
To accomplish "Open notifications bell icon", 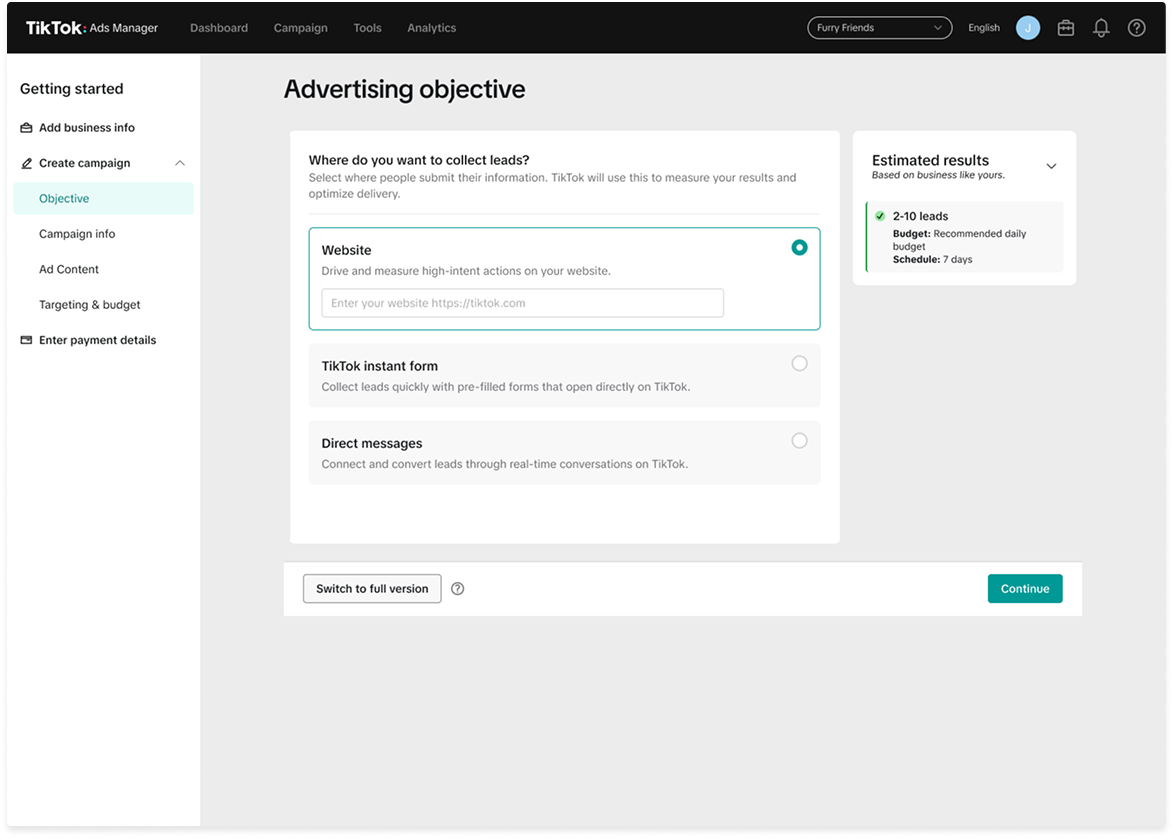I will 1100,28.
